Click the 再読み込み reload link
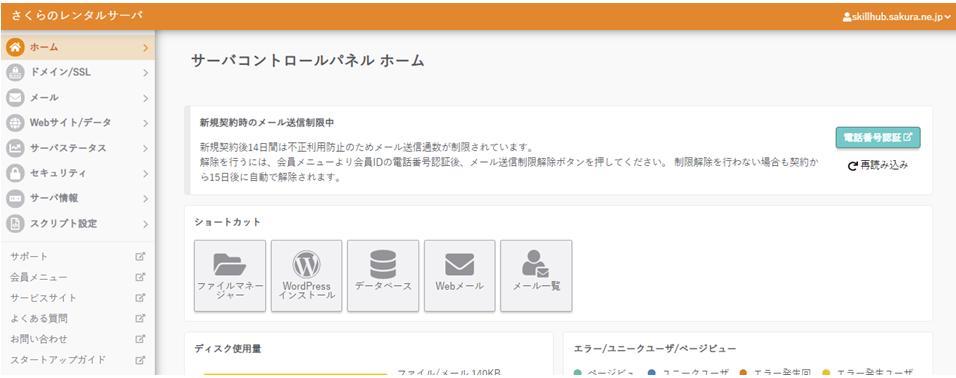This screenshot has height=378, width=956. pos(878,166)
